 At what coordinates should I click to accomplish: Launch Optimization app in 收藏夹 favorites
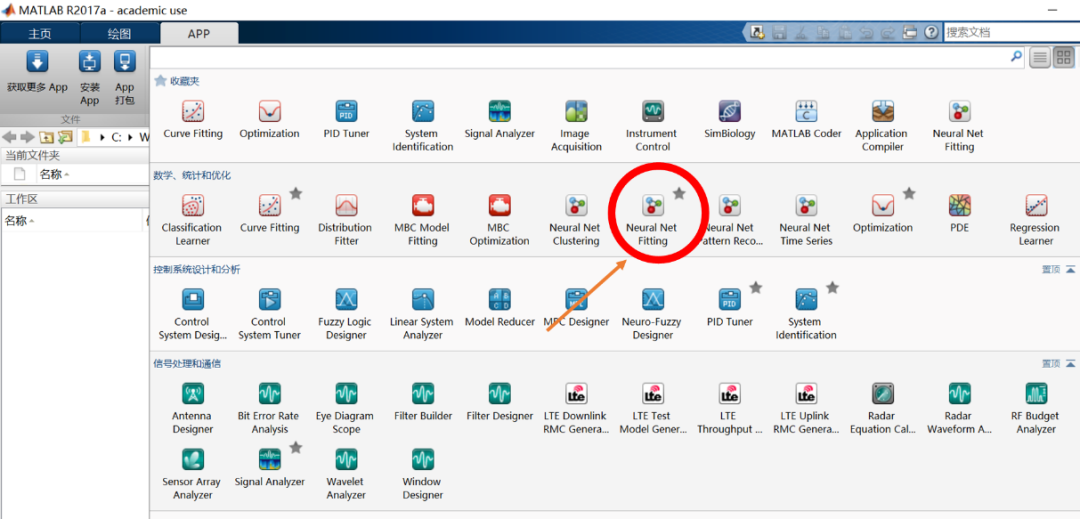269,120
